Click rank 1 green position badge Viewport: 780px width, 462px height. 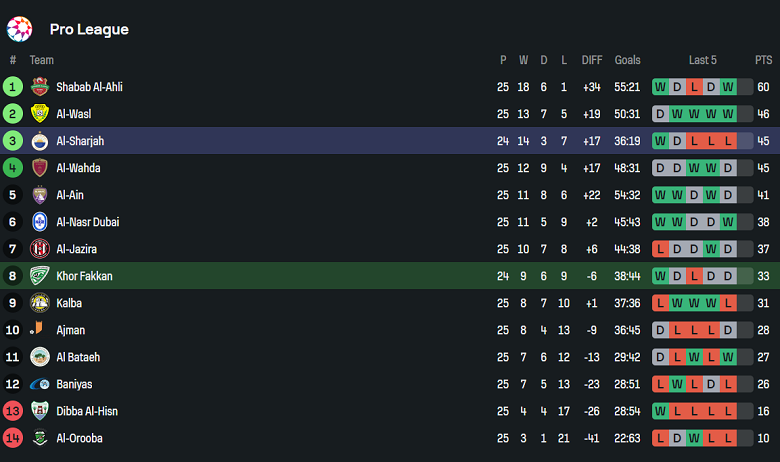tap(13, 87)
